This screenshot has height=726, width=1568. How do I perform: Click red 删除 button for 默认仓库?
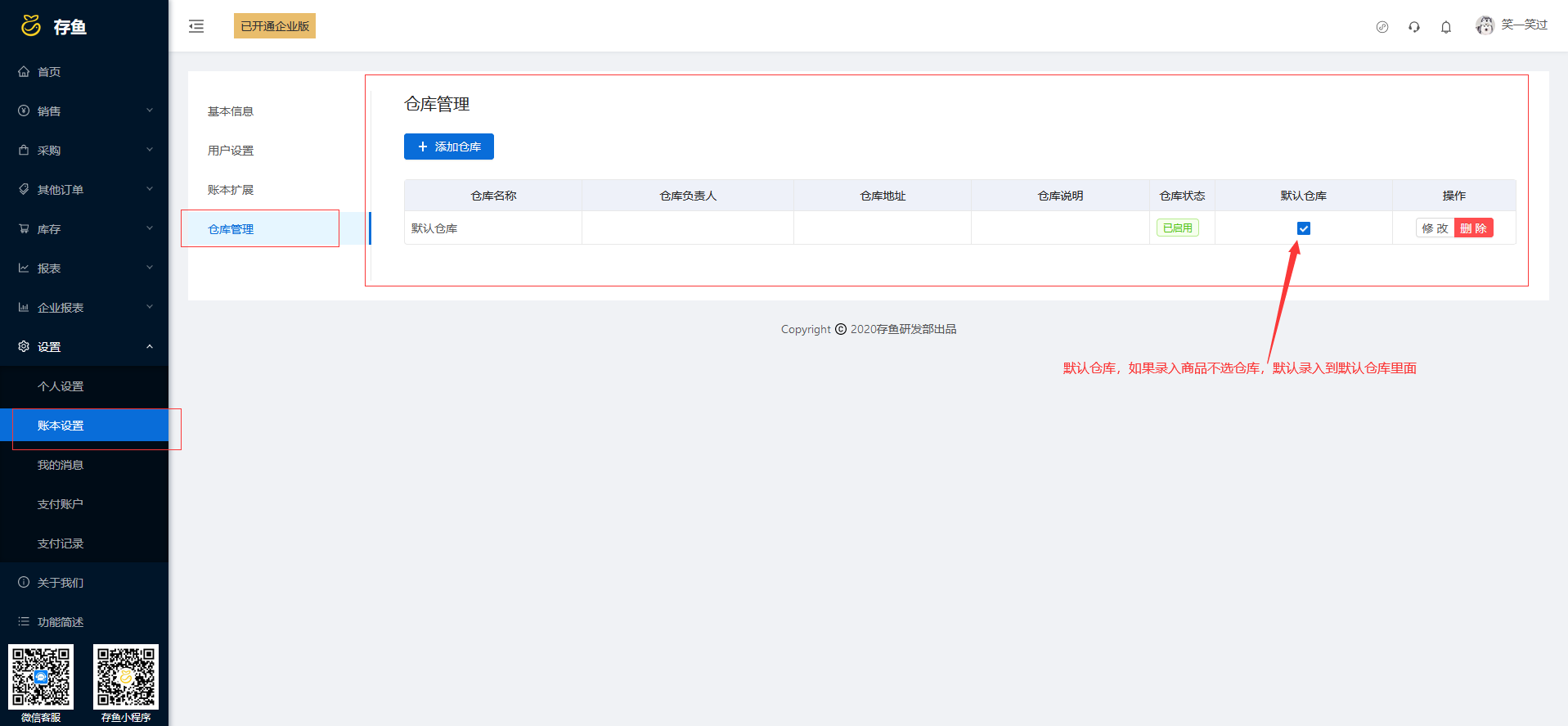click(x=1474, y=228)
